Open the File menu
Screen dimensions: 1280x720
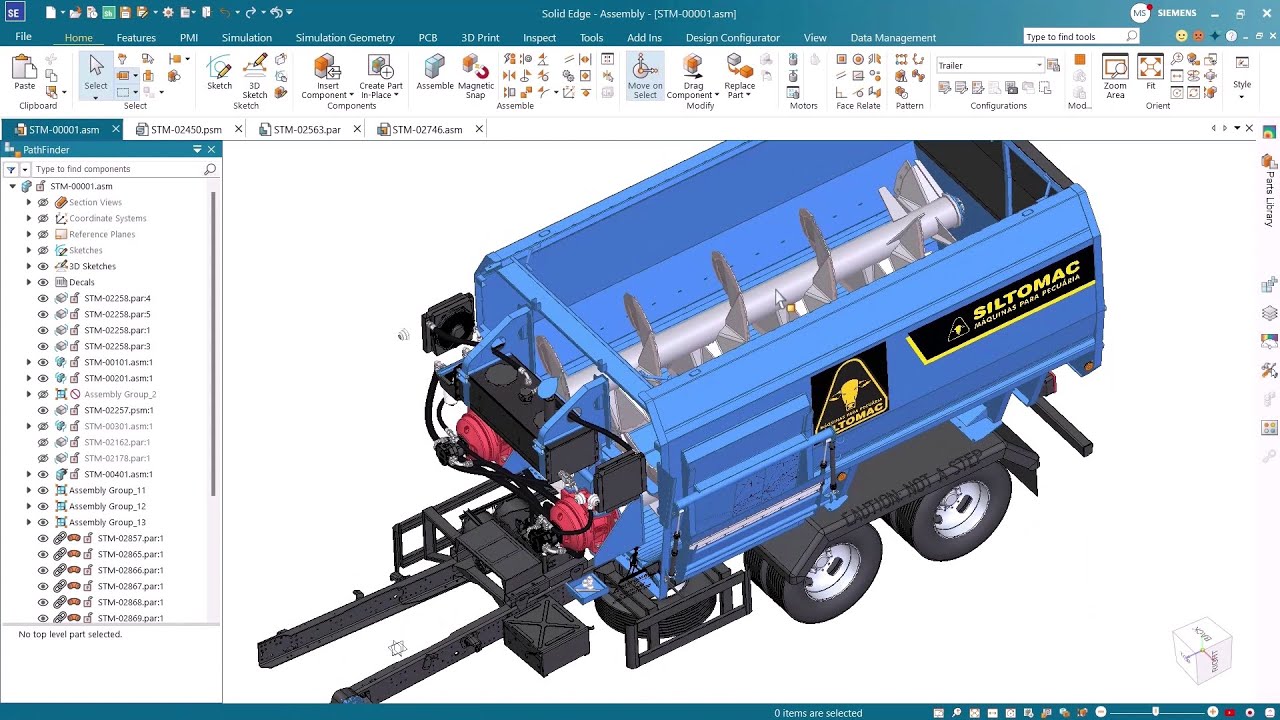[x=23, y=36]
